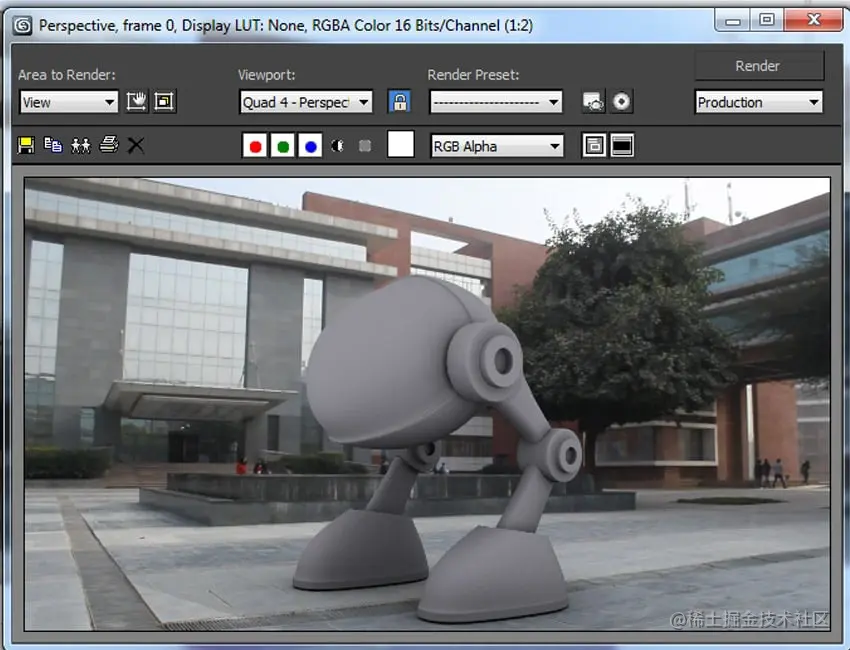850x650 pixels.
Task: Click the Render button
Action: pos(758,66)
